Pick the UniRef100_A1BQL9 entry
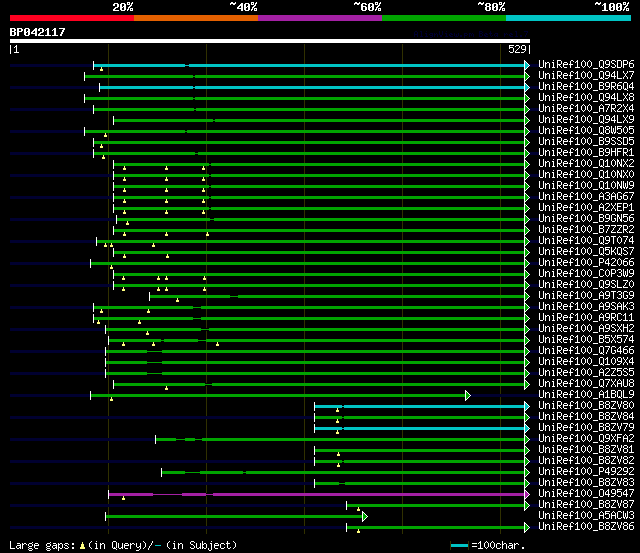640x553 pixels. click(x=586, y=395)
